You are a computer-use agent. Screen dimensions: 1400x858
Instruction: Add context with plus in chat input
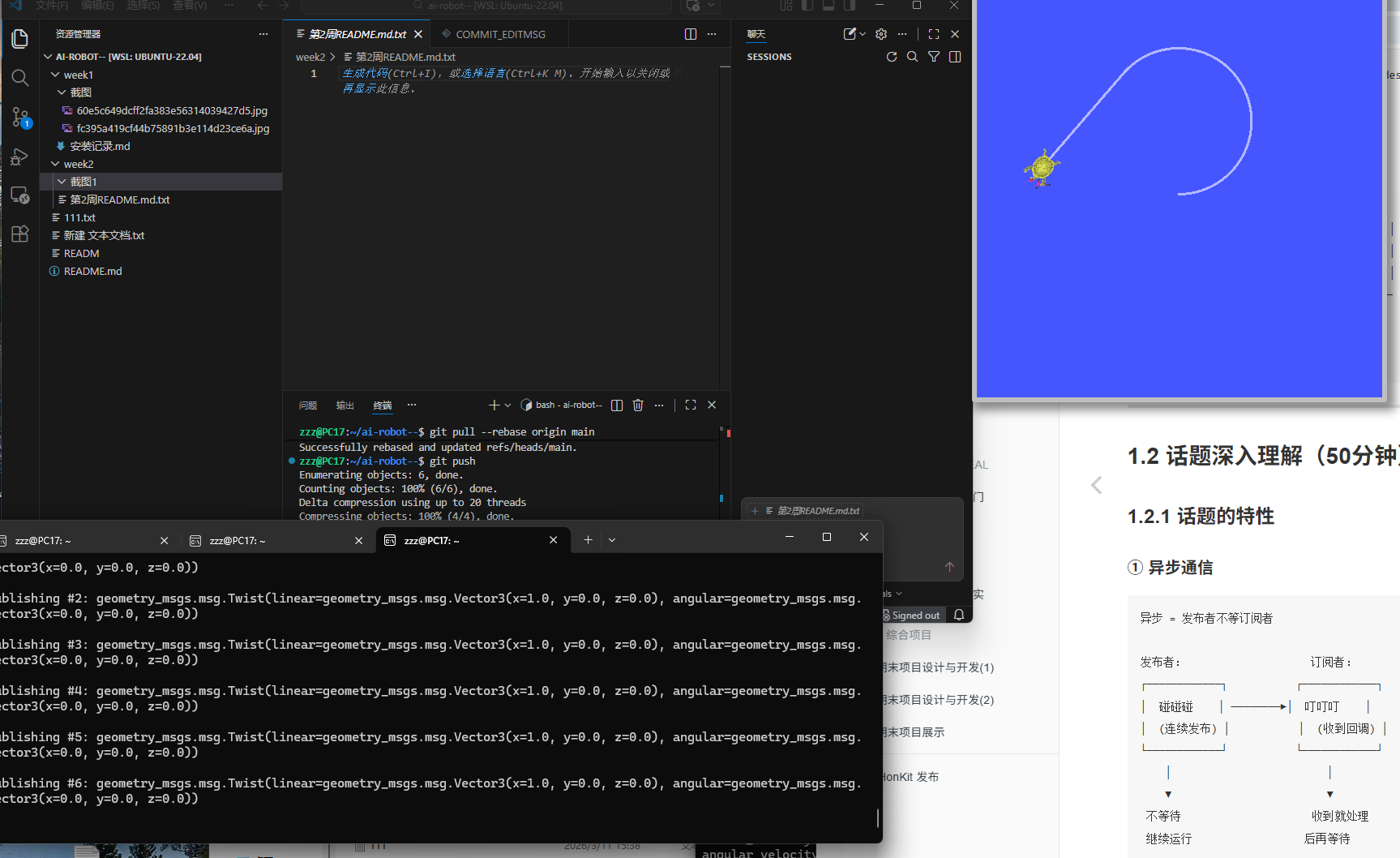[x=755, y=511]
